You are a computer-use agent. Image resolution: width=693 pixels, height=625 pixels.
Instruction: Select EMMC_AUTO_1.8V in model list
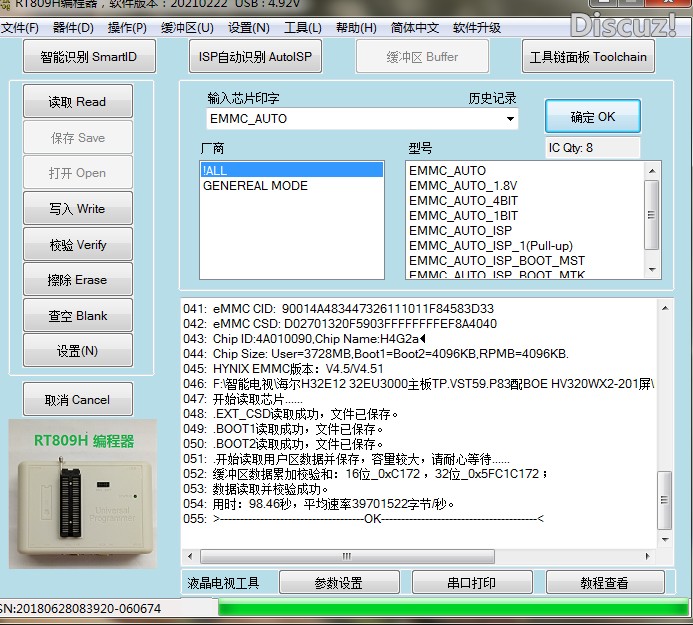(462, 186)
